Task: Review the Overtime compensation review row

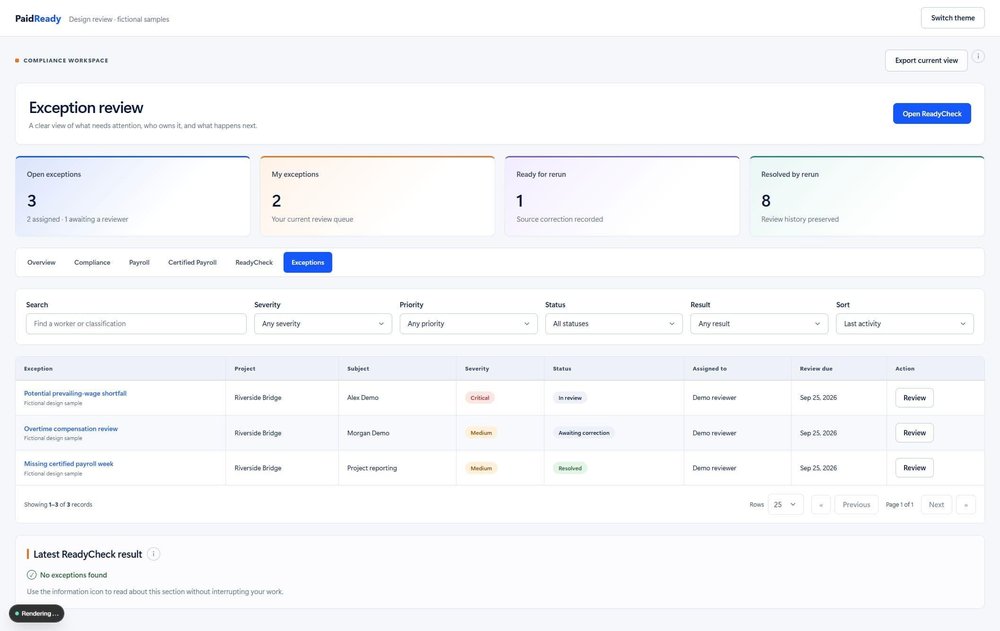Action: (914, 433)
